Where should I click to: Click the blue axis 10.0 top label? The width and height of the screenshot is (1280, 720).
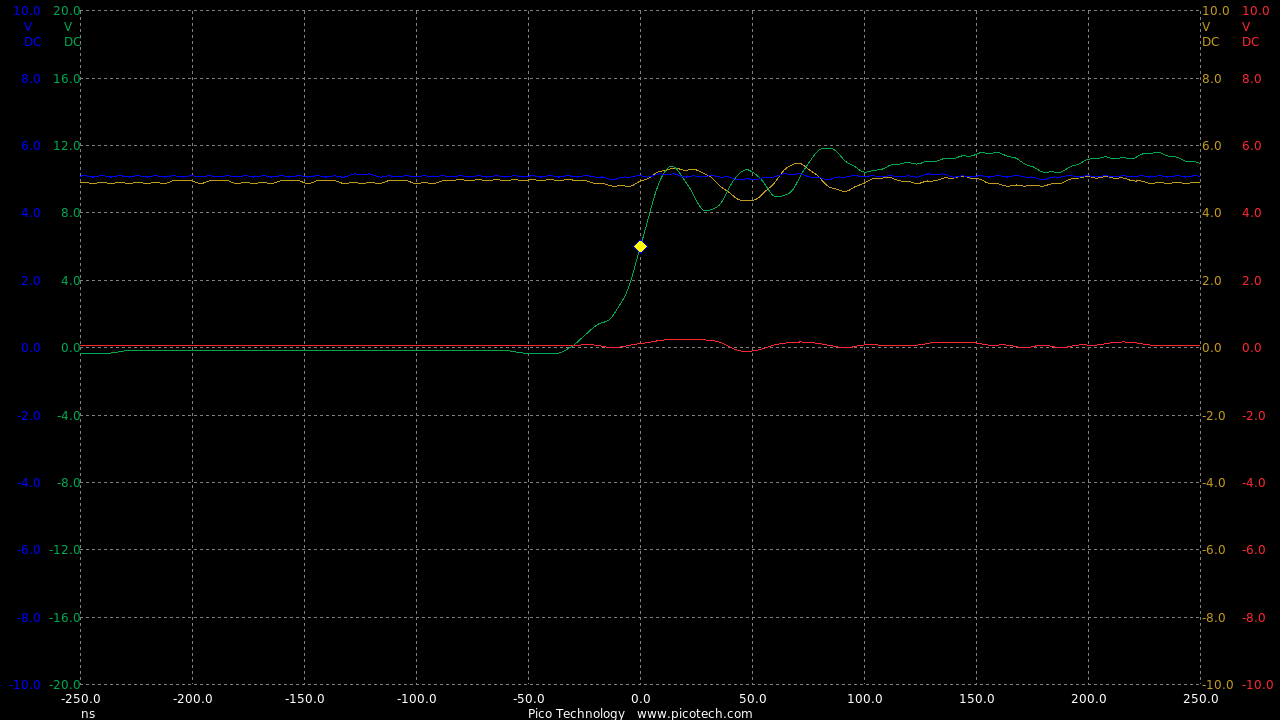click(x=27, y=11)
